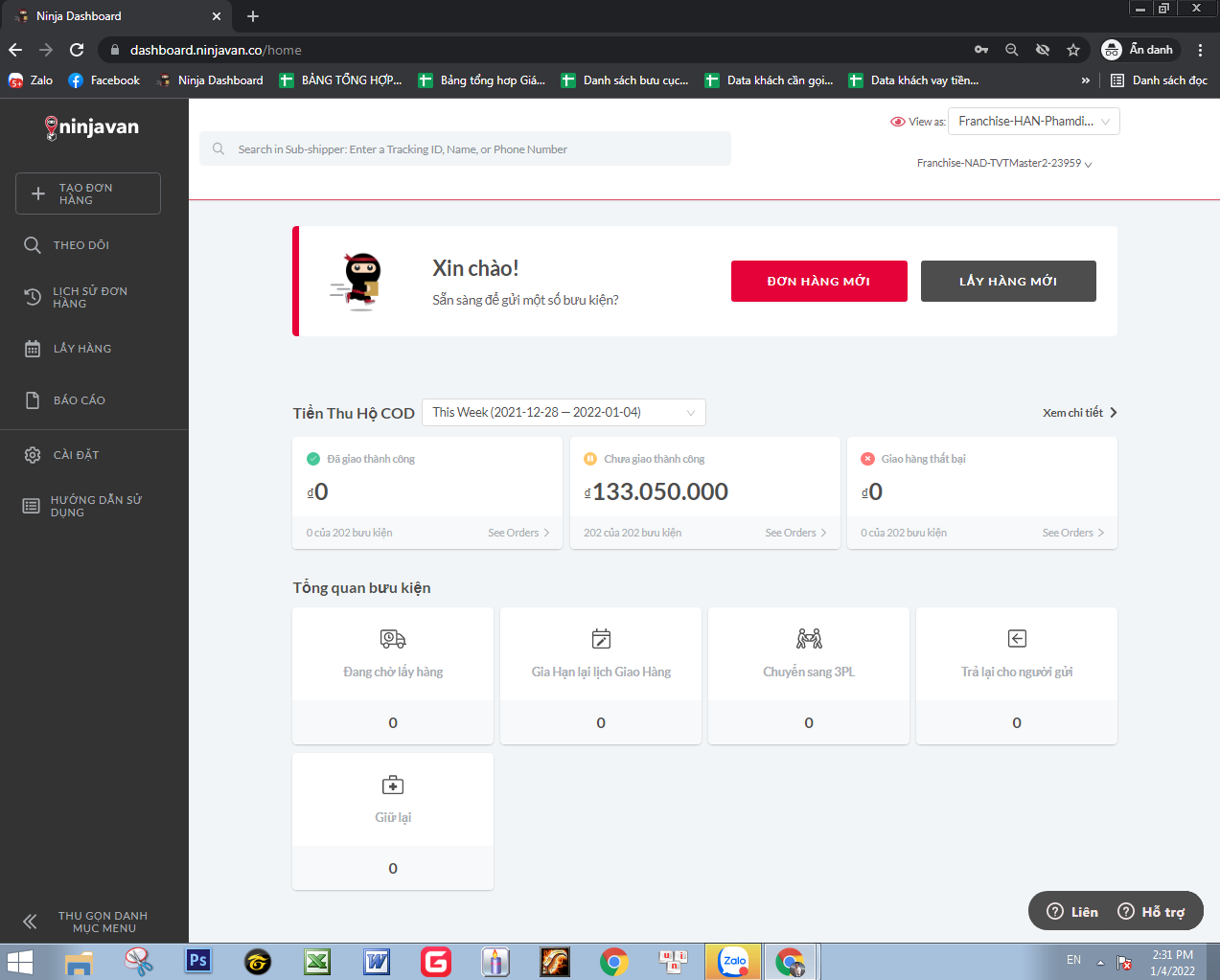This screenshot has height=980, width=1220.
Task: Open Photoshop from taskbar
Action: pyautogui.click(x=197, y=962)
